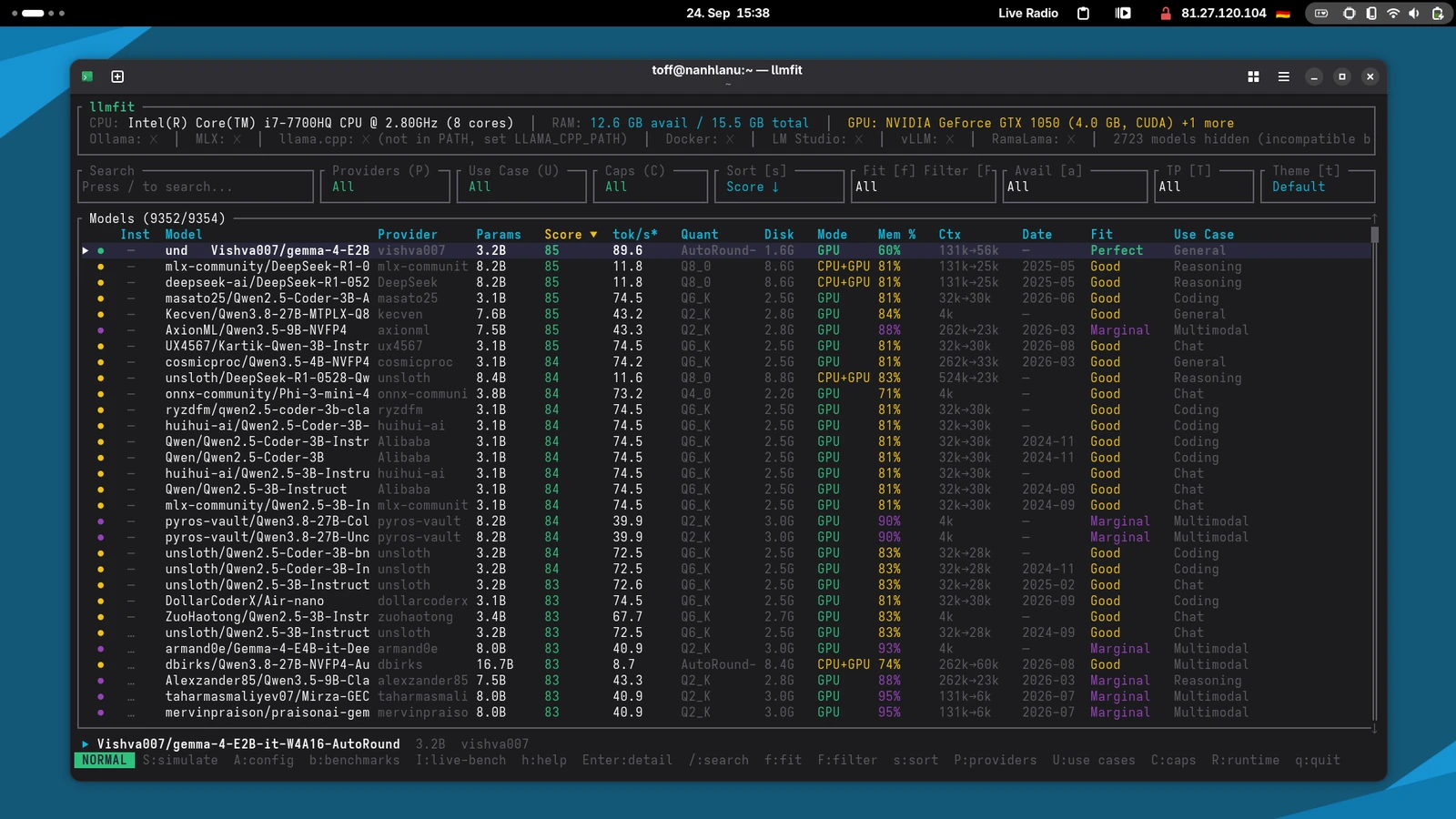Click the Provider column header
Screen dimensions: 1456x819
click(x=408, y=235)
